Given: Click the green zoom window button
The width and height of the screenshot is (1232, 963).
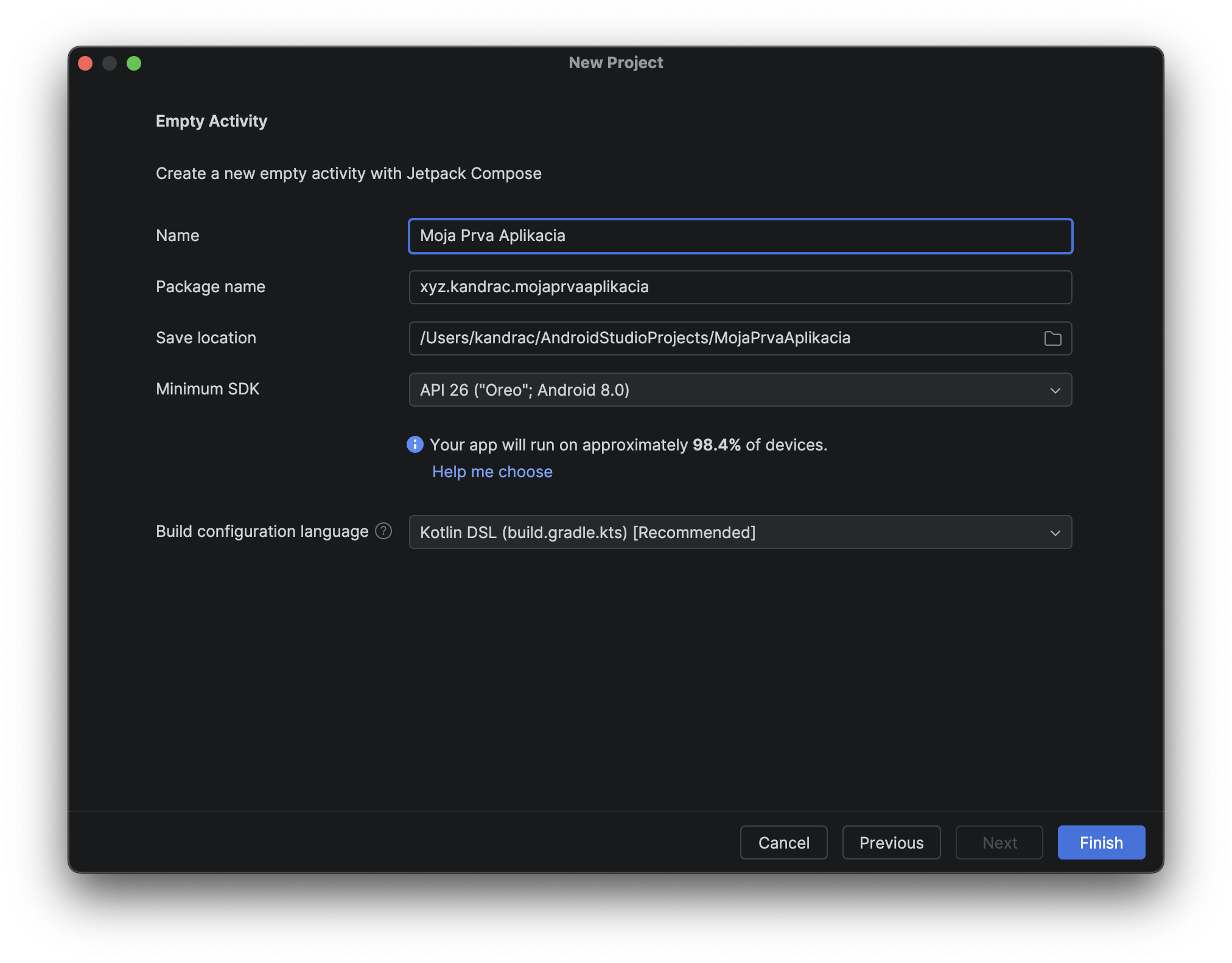Looking at the screenshot, I should pyautogui.click(x=134, y=63).
